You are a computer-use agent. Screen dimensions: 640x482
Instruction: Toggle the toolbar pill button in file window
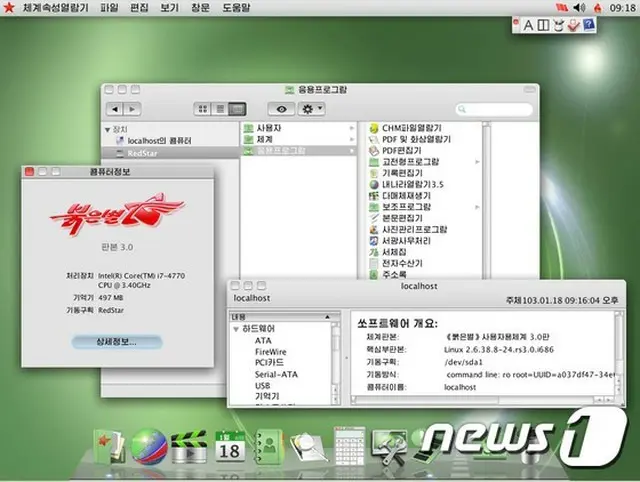(529, 89)
